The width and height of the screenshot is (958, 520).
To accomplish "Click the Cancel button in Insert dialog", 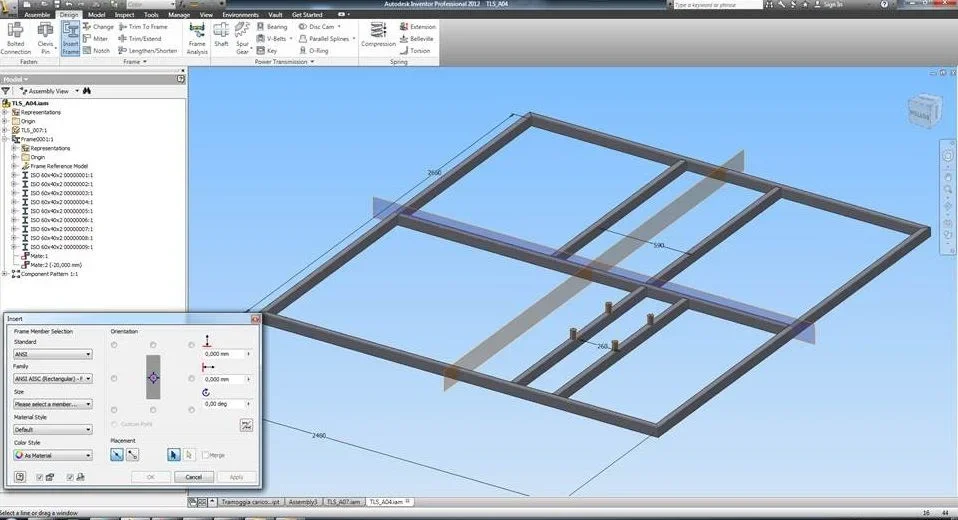I will pos(194,477).
